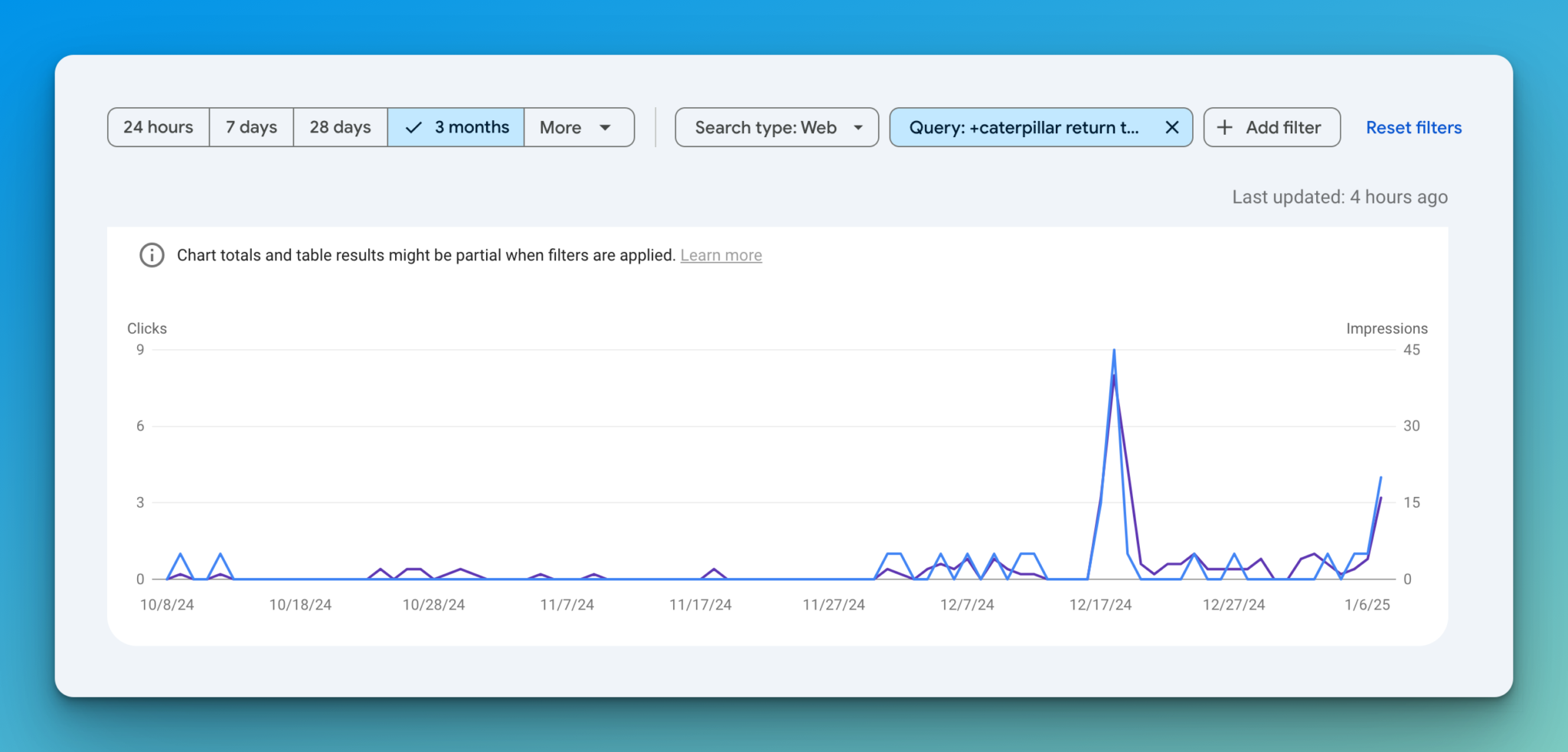1568x752 pixels.
Task: Click the info icon beside chart notice
Action: (152, 255)
